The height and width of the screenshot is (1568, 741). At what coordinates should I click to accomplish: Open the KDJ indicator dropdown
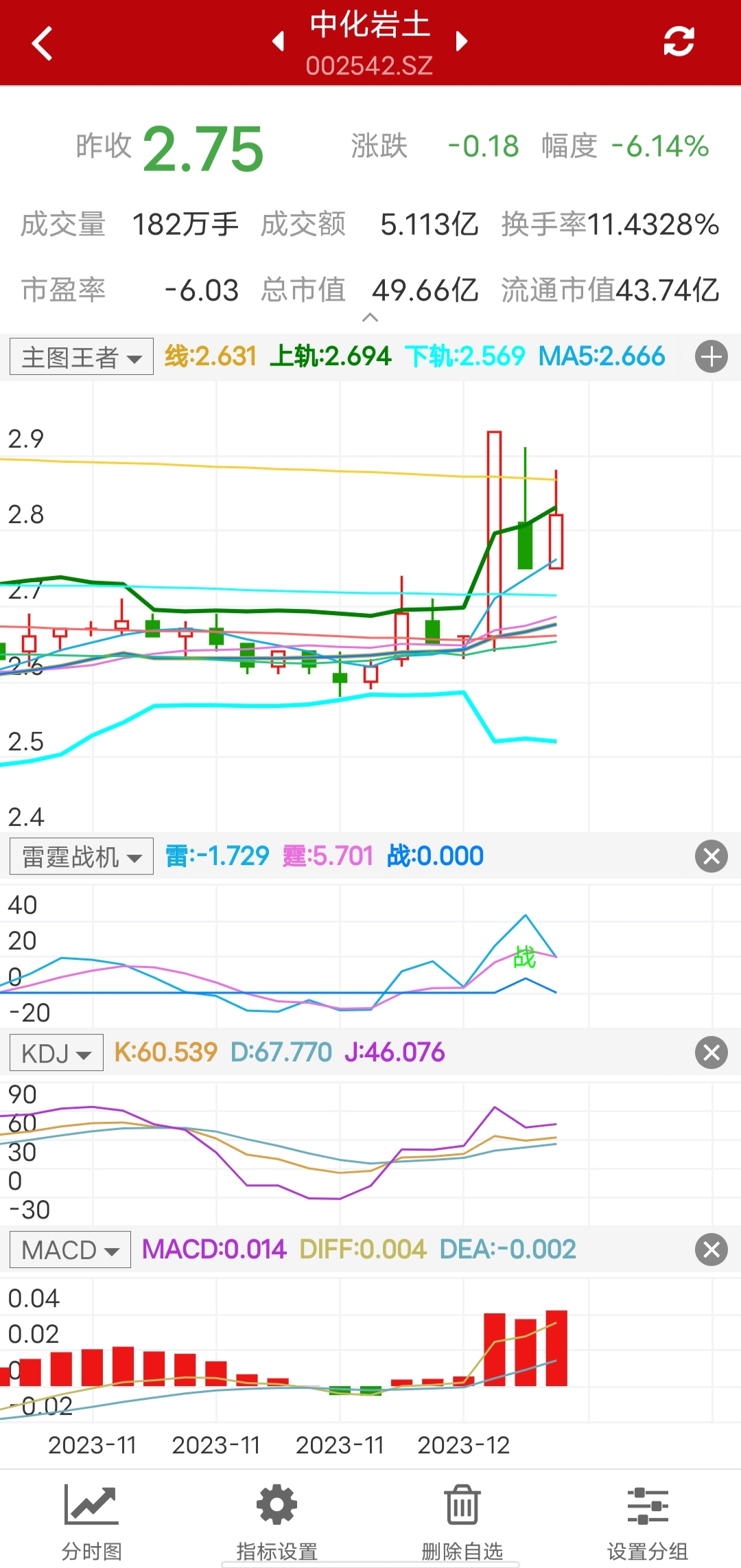pos(56,1053)
